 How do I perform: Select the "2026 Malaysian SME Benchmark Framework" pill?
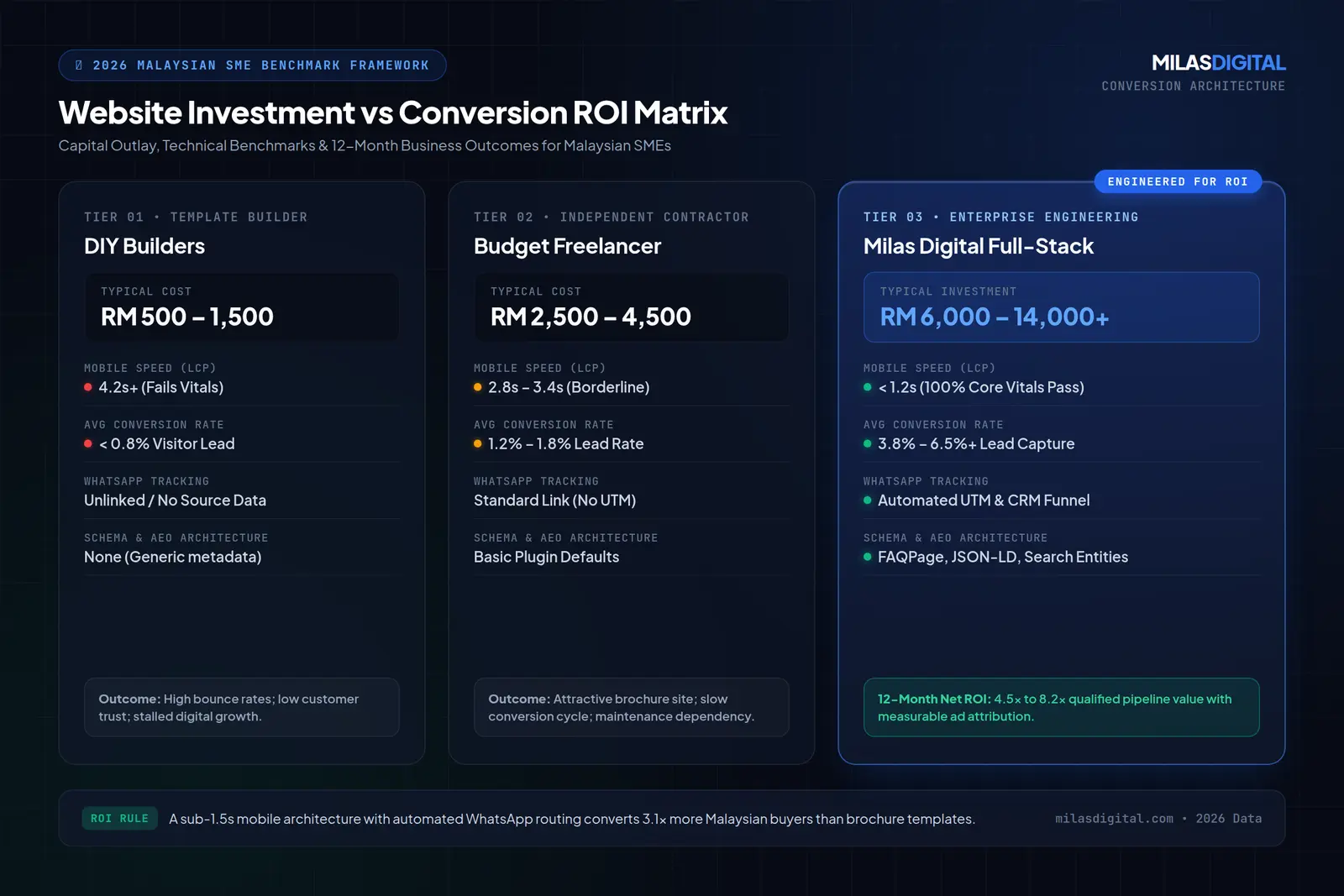coord(252,65)
